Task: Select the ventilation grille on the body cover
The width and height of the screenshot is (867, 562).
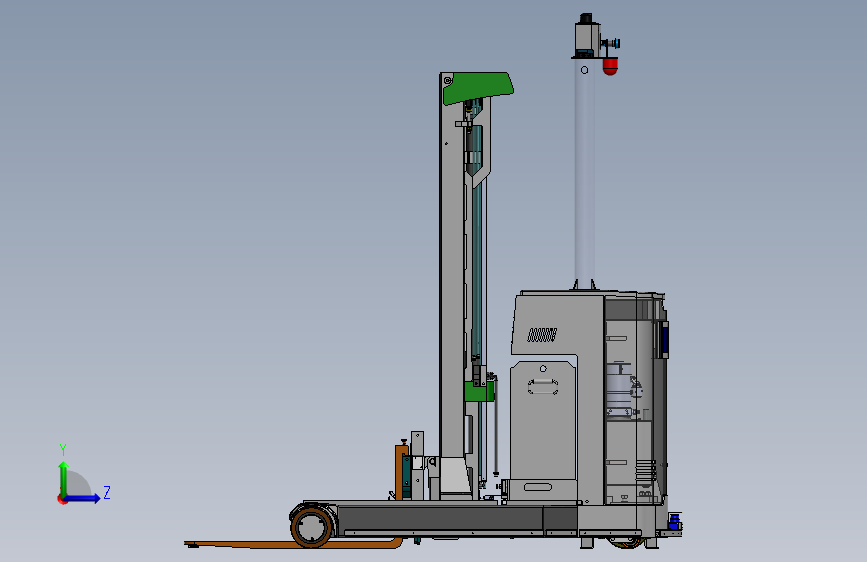Action: (x=542, y=335)
